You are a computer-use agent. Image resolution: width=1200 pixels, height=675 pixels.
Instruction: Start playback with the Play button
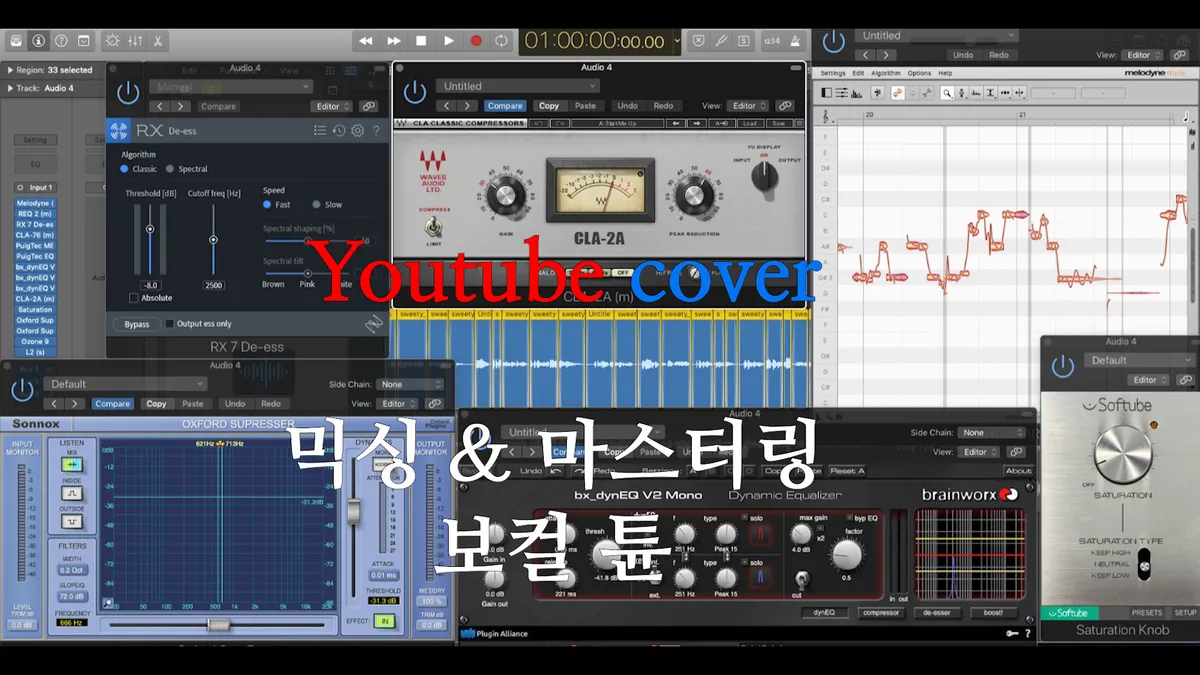pos(449,41)
